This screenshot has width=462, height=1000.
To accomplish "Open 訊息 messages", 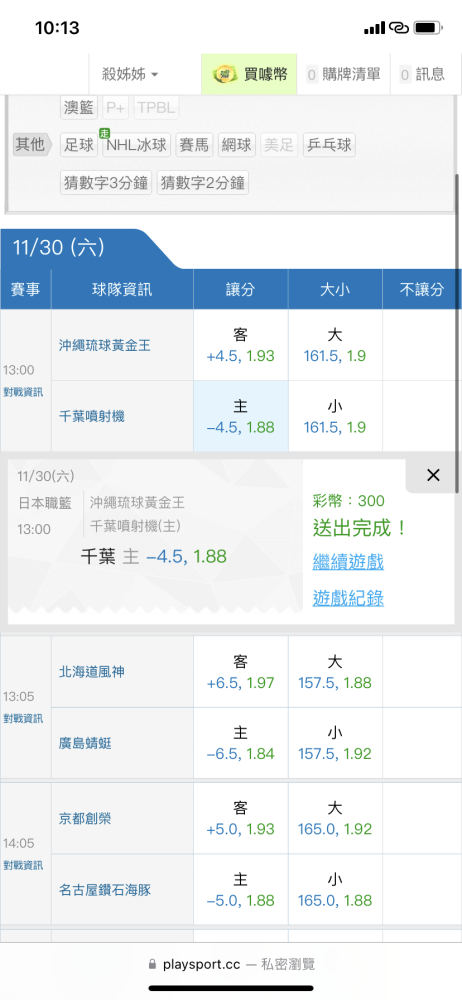I will (422, 74).
